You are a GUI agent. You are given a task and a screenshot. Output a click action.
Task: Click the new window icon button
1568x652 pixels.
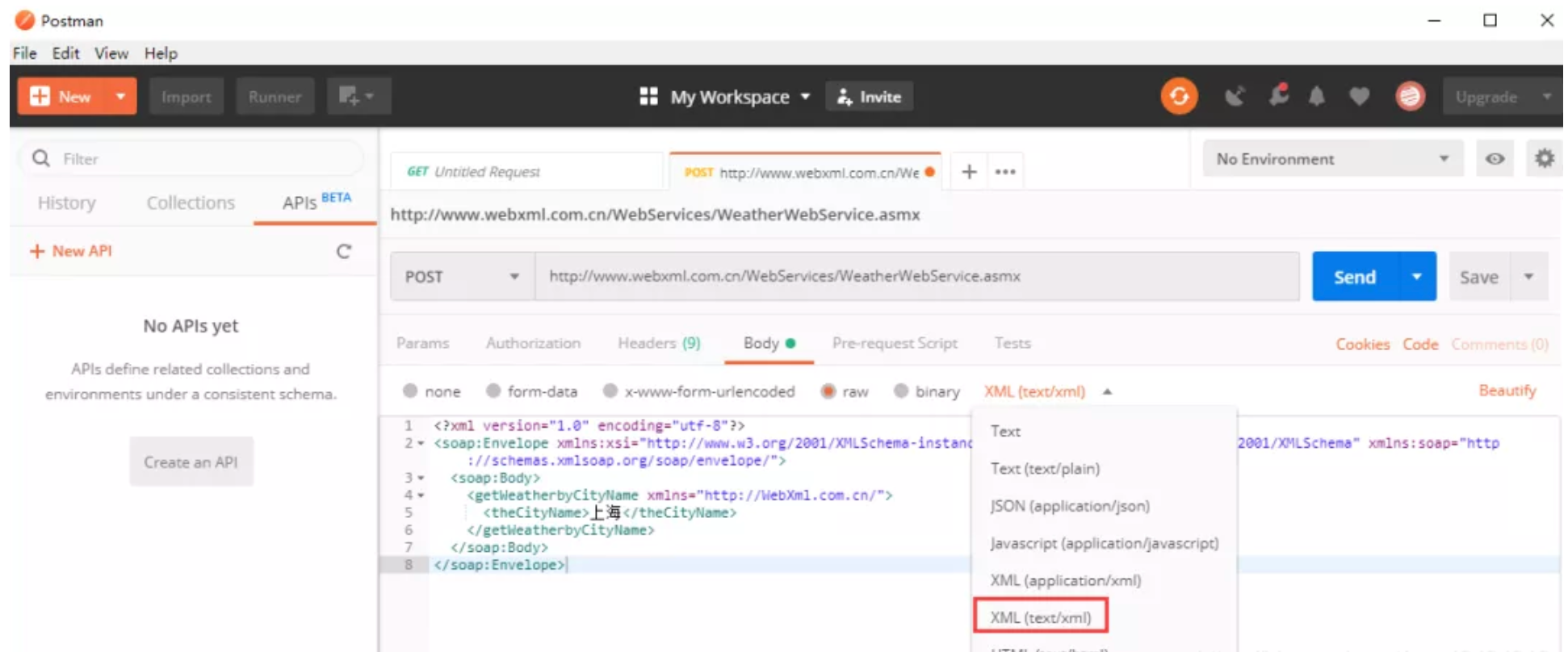point(358,97)
